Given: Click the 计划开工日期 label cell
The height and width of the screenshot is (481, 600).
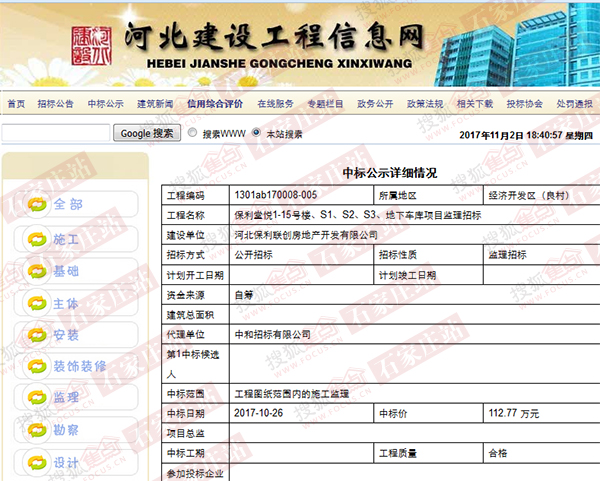Looking at the screenshot, I should (196, 275).
